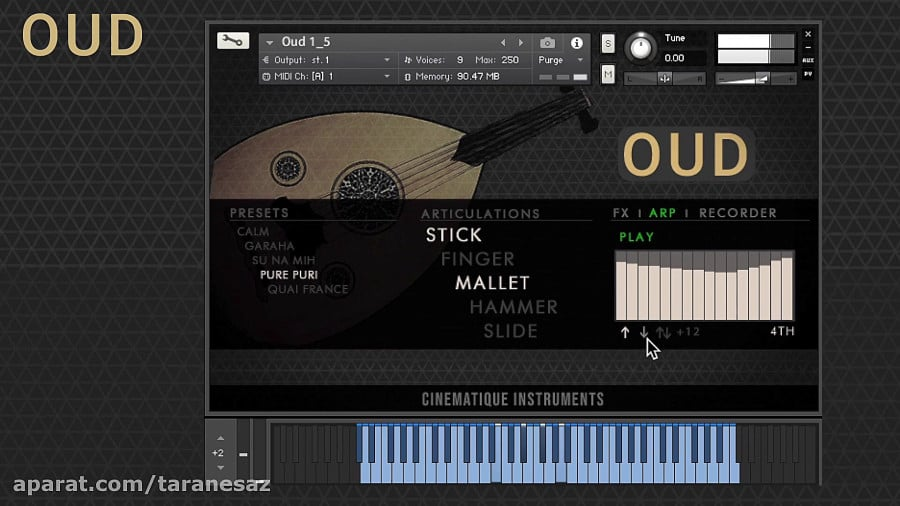Shift keyboard octave up with the arrow above +2
This screenshot has width=900, height=506.
[x=220, y=438]
